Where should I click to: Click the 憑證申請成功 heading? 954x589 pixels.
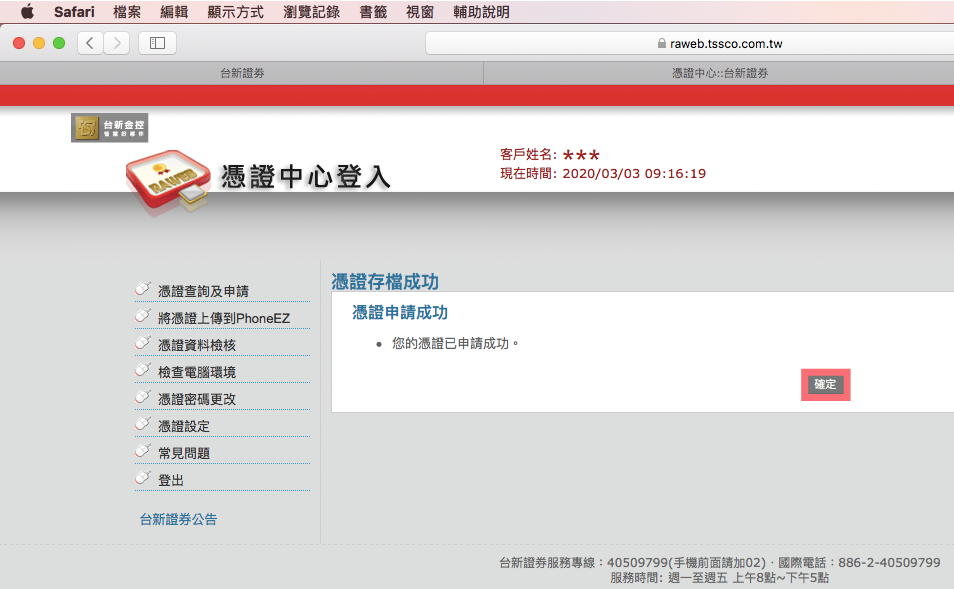[400, 313]
